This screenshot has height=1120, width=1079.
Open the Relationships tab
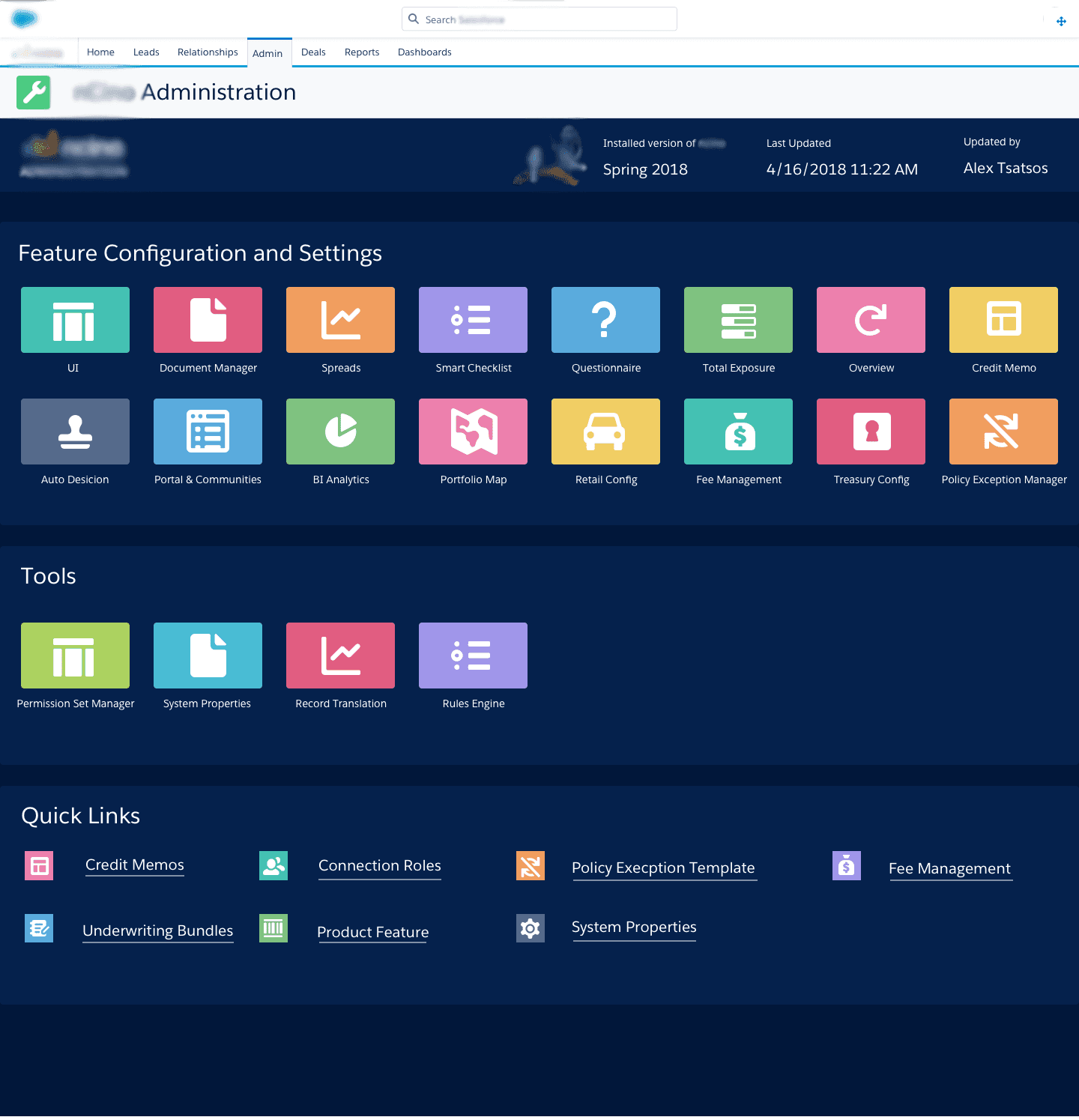point(208,52)
